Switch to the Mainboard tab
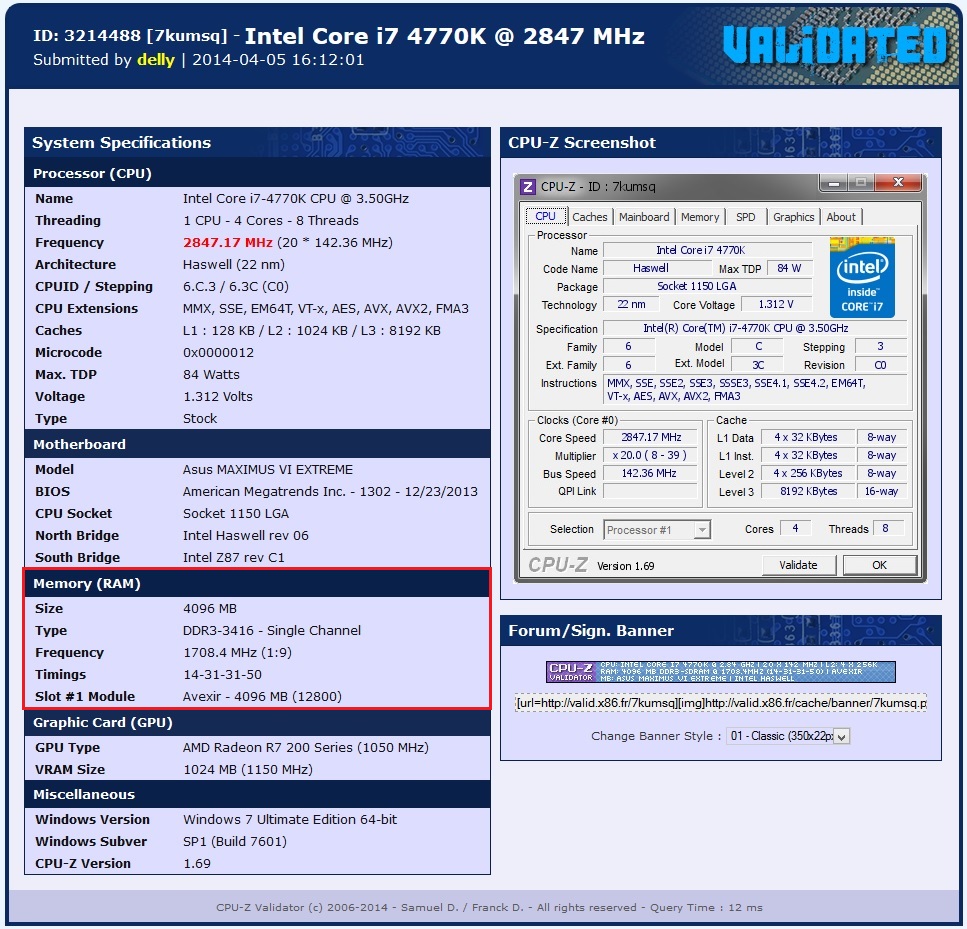The width and height of the screenshot is (967, 929). tap(644, 217)
